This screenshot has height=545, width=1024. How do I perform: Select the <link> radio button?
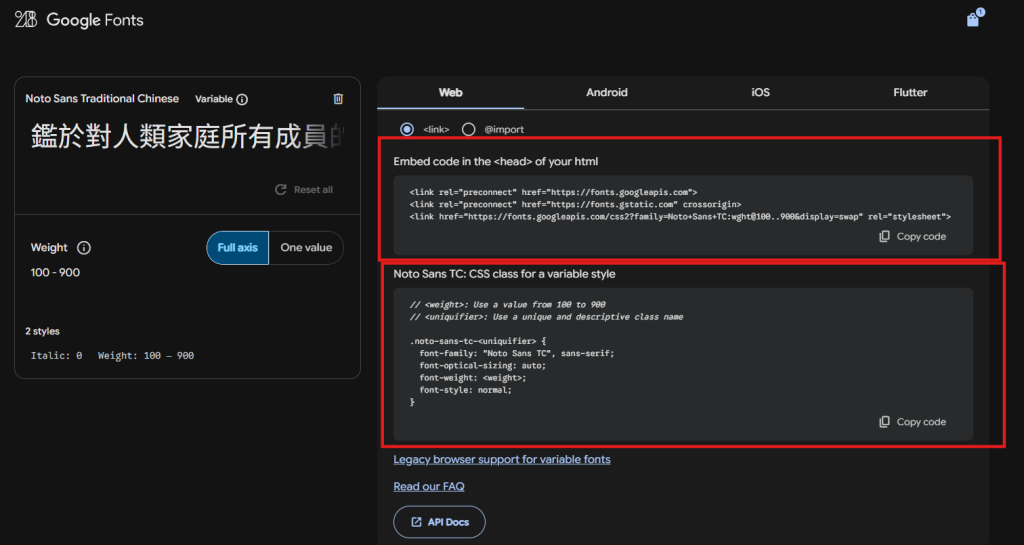pos(407,129)
